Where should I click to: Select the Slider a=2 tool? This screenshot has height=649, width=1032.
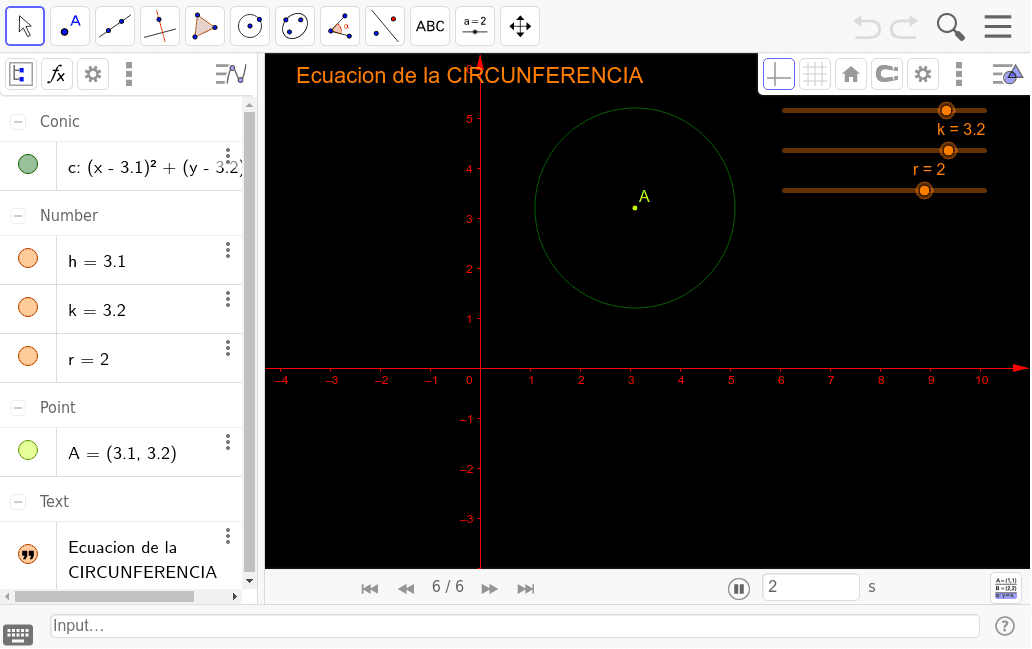(475, 26)
